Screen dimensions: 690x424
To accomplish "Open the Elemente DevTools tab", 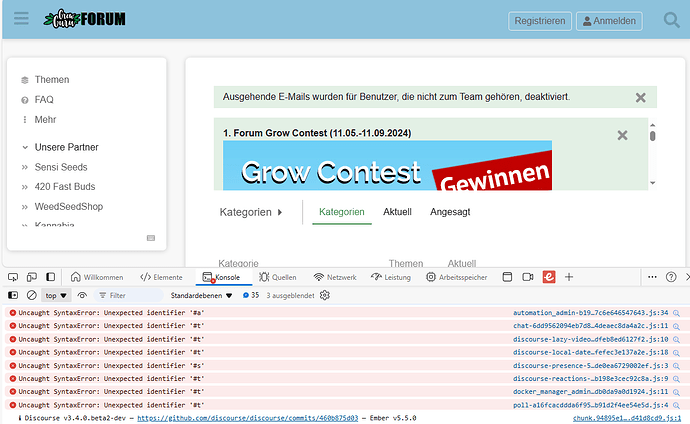I will pos(161,277).
